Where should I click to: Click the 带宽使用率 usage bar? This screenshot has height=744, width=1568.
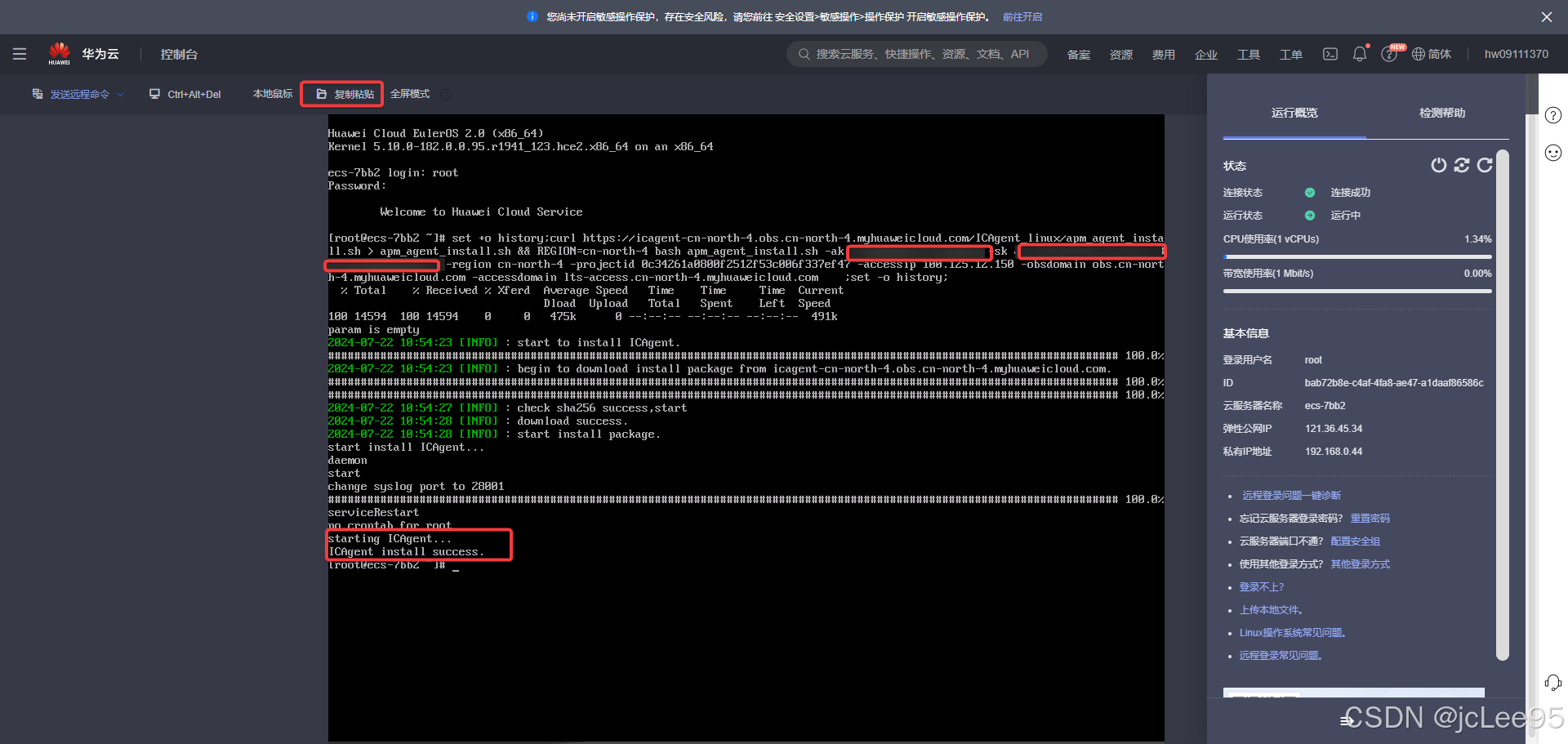pos(1357,291)
